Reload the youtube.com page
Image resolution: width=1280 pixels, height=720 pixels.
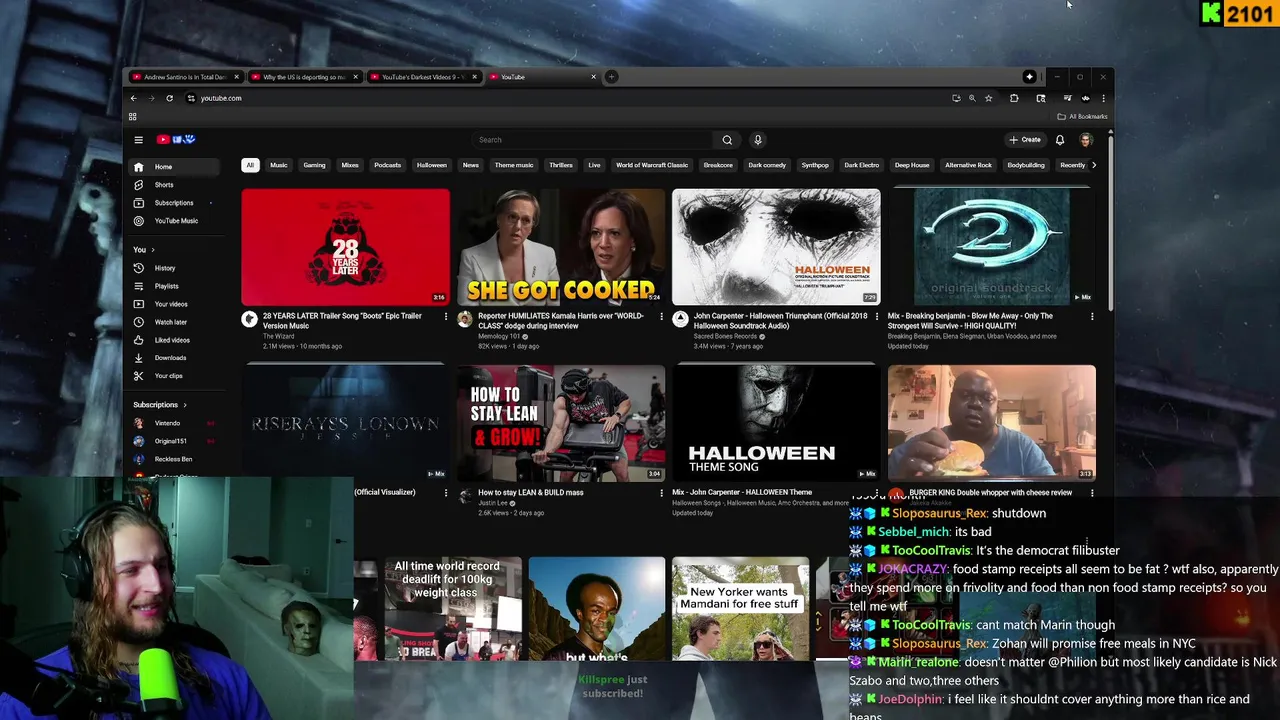point(169,98)
